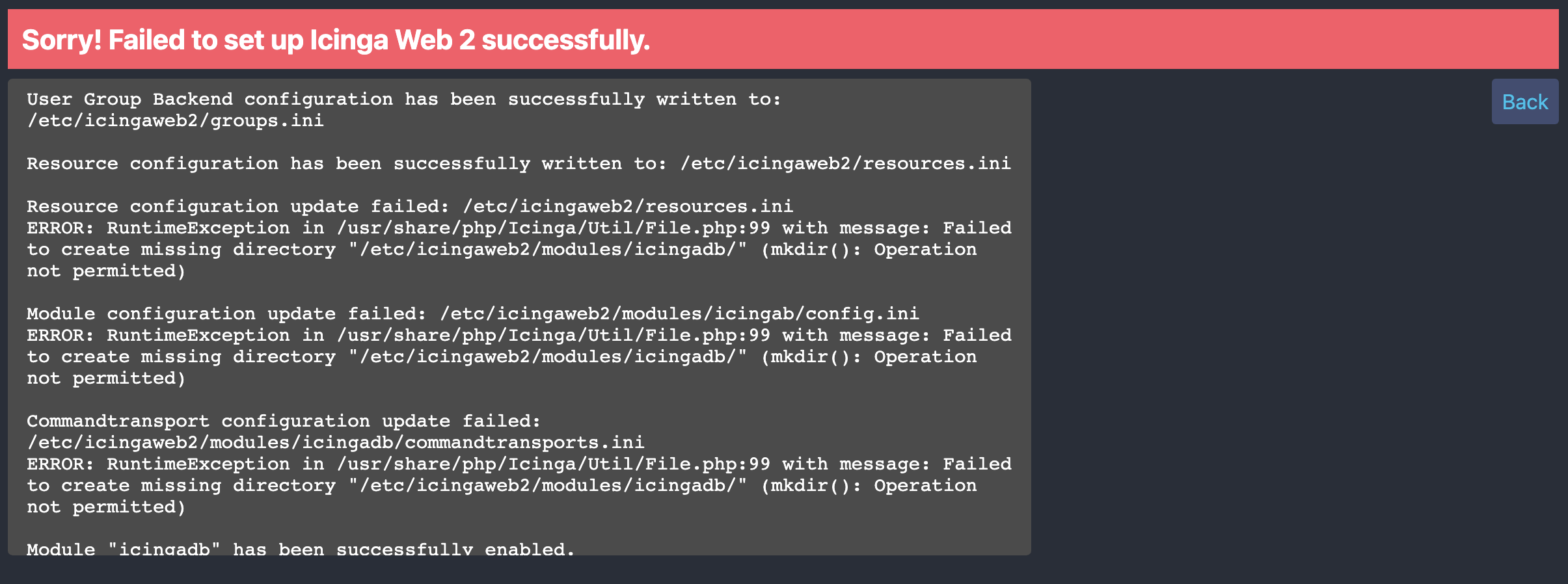Select the 'Module configuration update failed' line

pyautogui.click(x=473, y=314)
